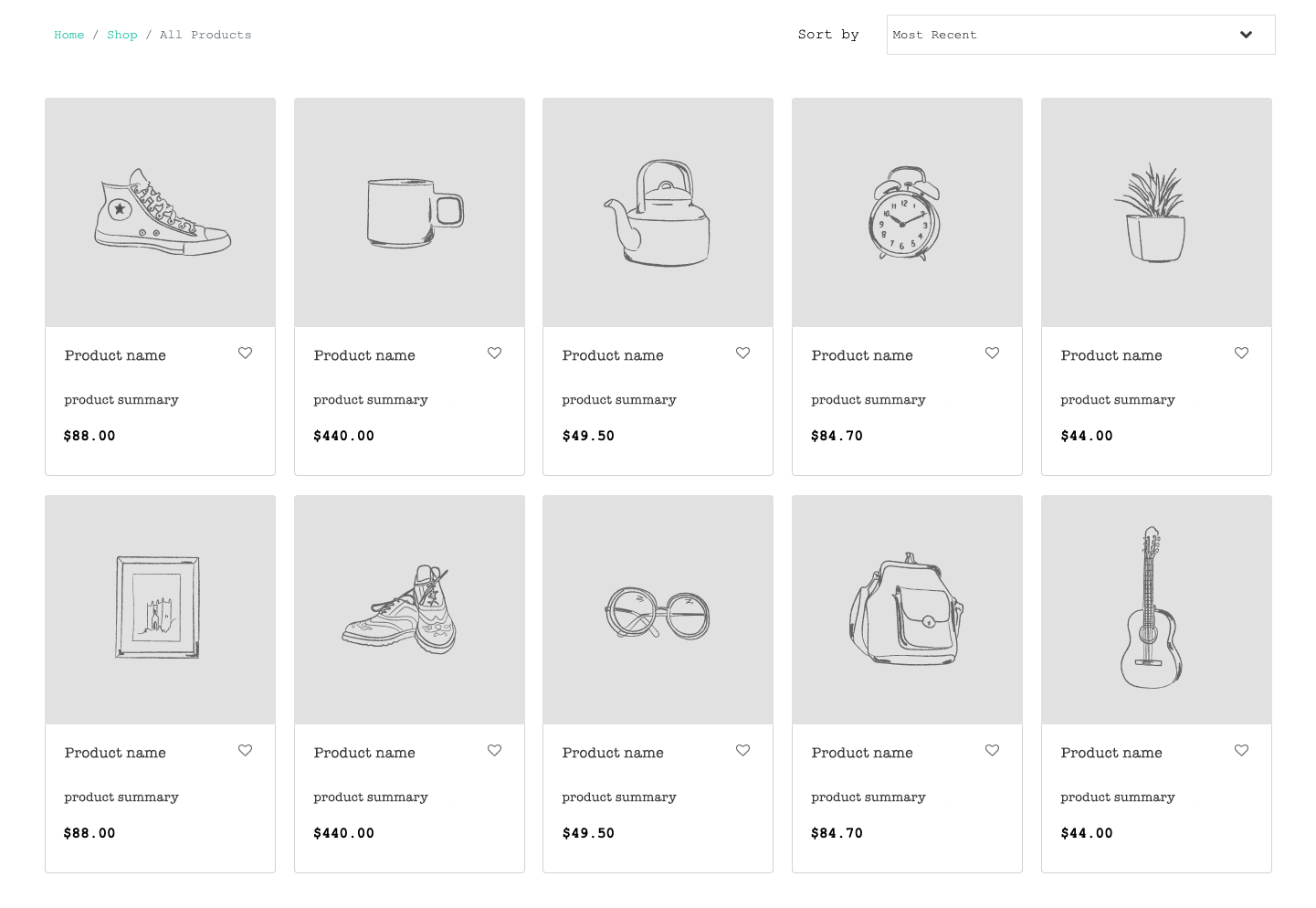Like the potted plant product heart
Viewport: 1316px width, 908px height.
tap(1241, 354)
